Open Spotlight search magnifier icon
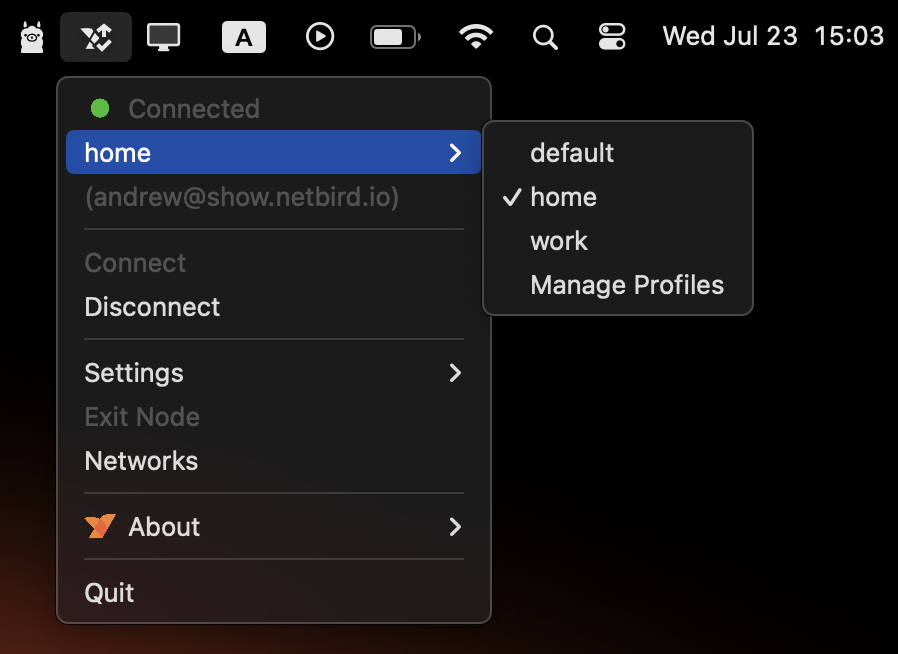This screenshot has height=654, width=898. pos(545,36)
